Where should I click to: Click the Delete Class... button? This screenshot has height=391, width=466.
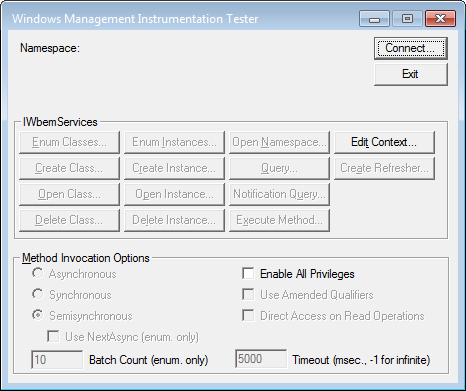[69, 220]
